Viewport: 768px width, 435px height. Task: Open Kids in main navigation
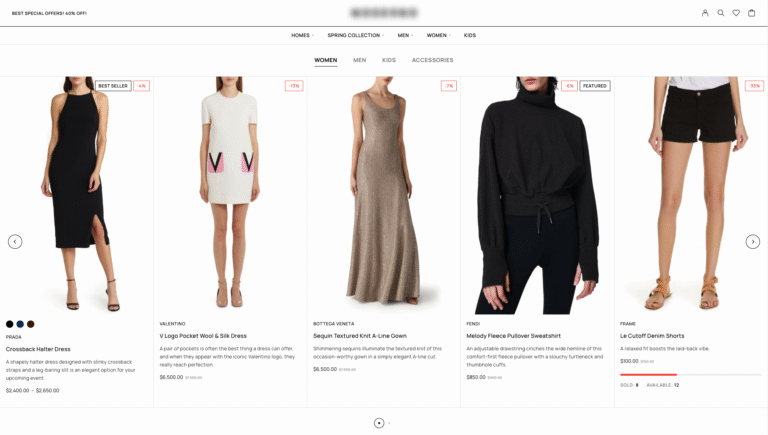pos(470,35)
